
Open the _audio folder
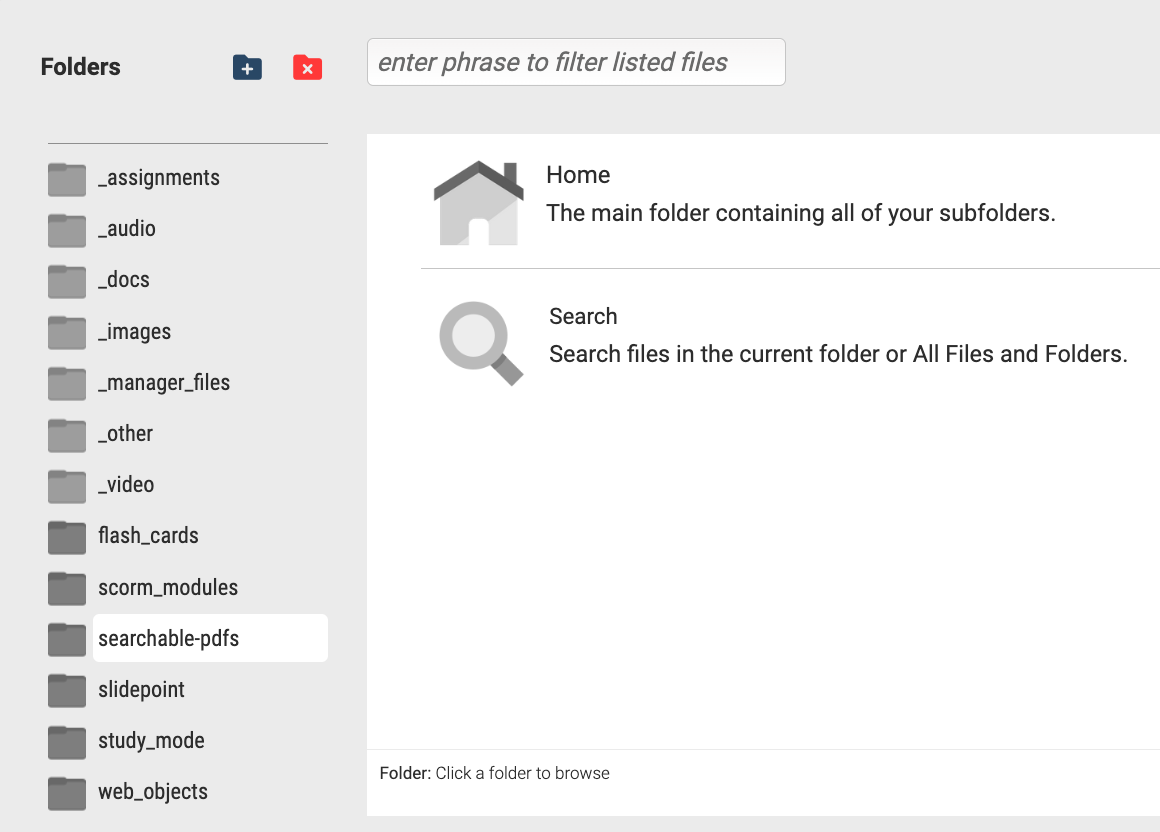(127, 229)
